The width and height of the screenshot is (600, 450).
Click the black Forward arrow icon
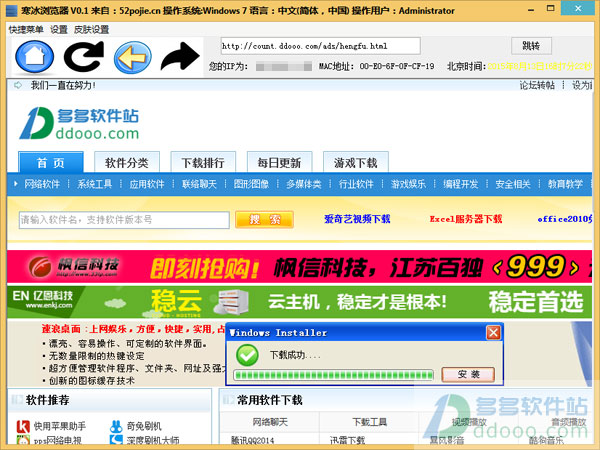point(180,56)
